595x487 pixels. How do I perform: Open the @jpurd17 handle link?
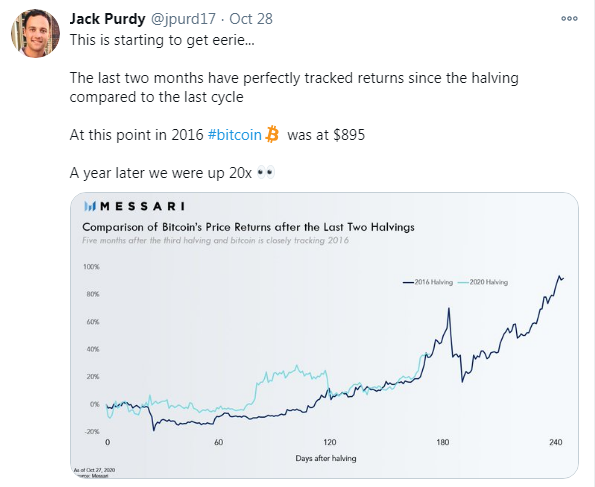point(183,19)
